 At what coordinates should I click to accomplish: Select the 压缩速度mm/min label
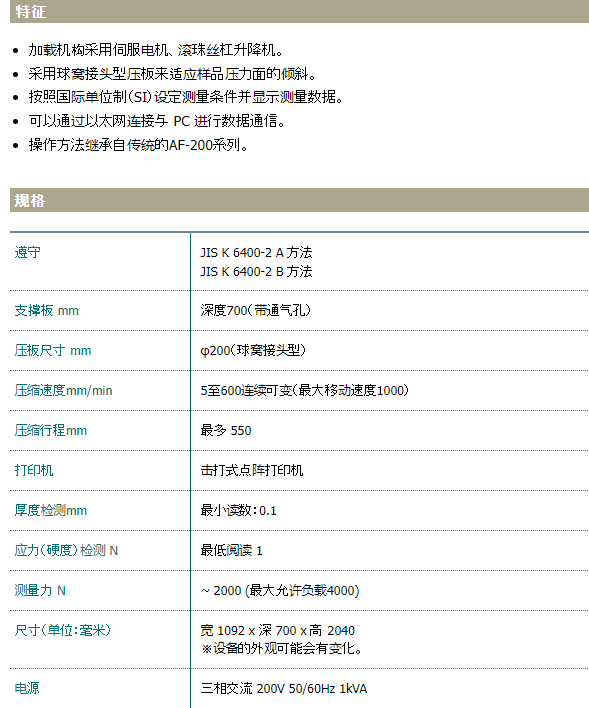pyautogui.click(x=63, y=390)
